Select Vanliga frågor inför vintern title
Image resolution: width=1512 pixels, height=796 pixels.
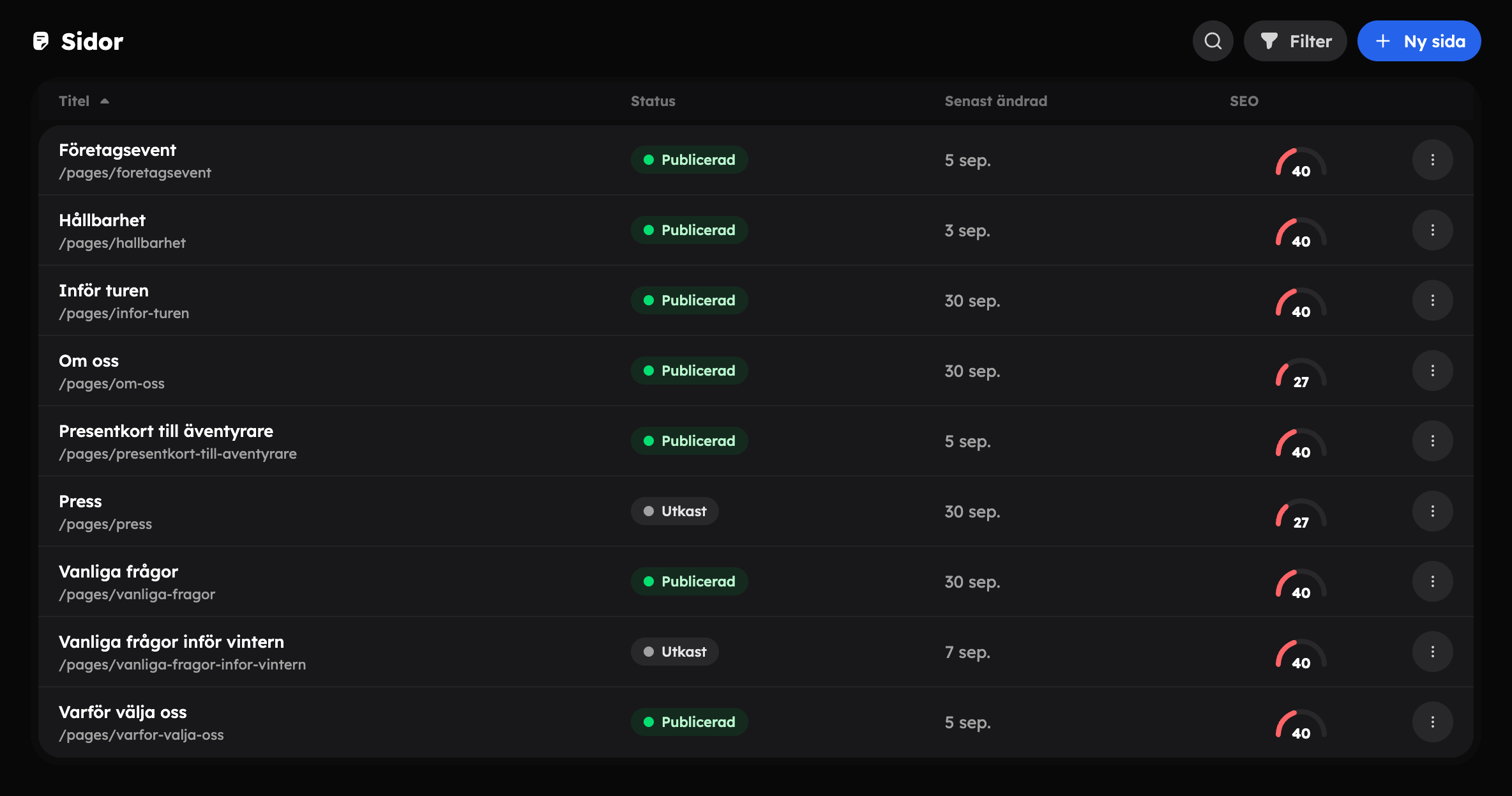click(x=171, y=642)
